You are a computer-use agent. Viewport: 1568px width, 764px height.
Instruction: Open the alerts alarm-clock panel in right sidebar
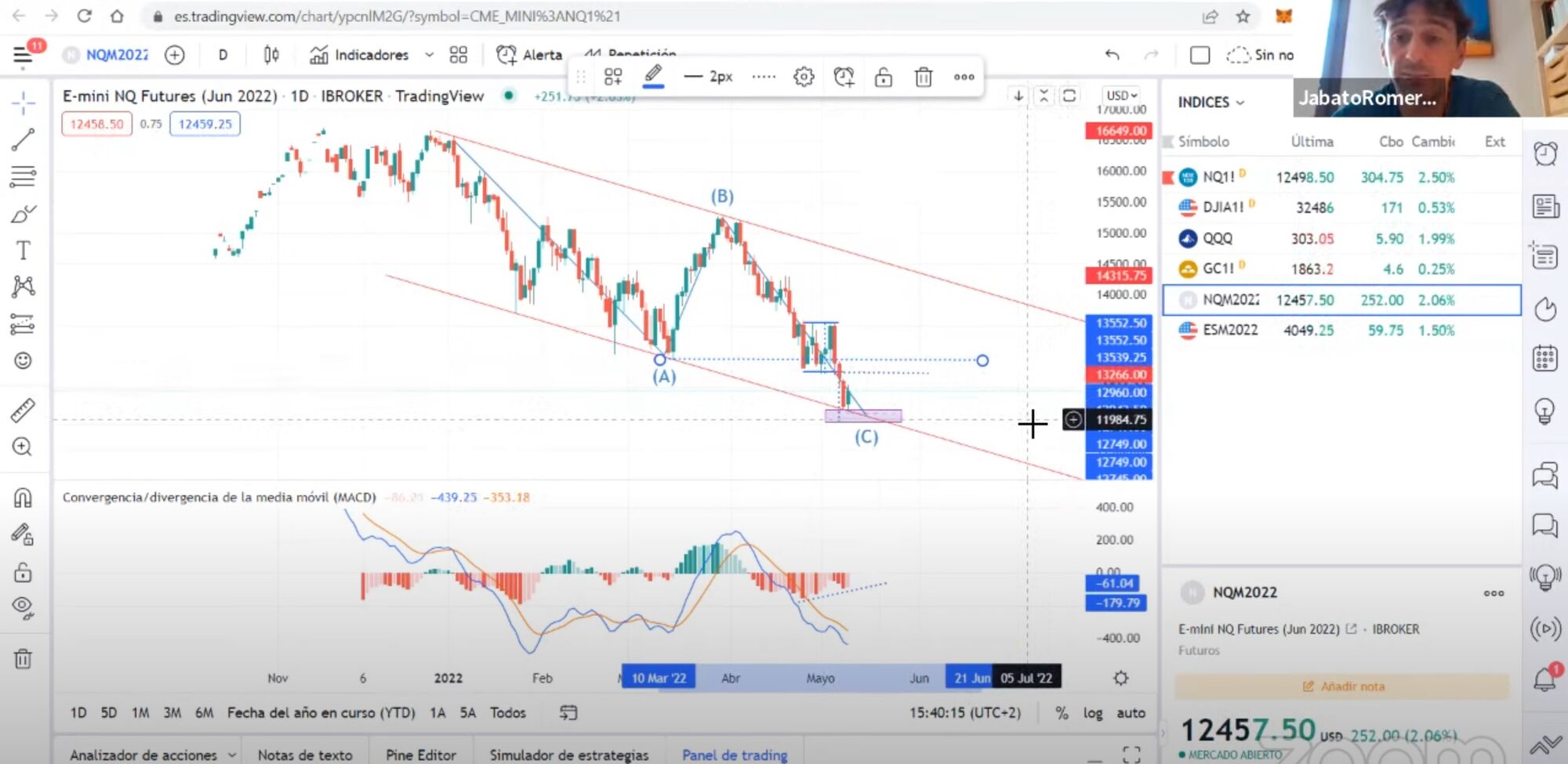tap(1545, 154)
